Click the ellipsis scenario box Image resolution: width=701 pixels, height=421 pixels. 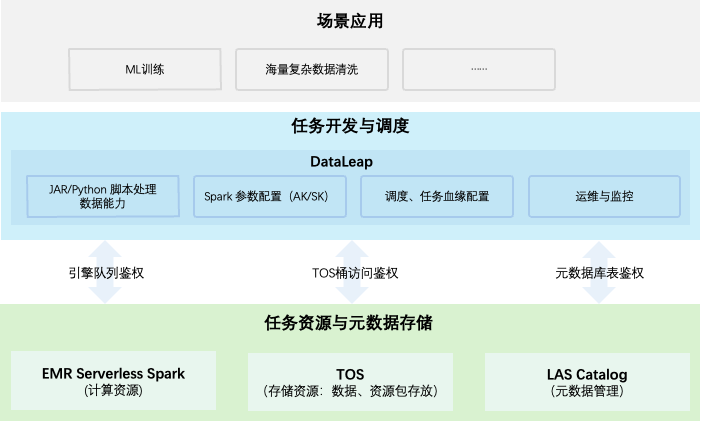click(479, 69)
